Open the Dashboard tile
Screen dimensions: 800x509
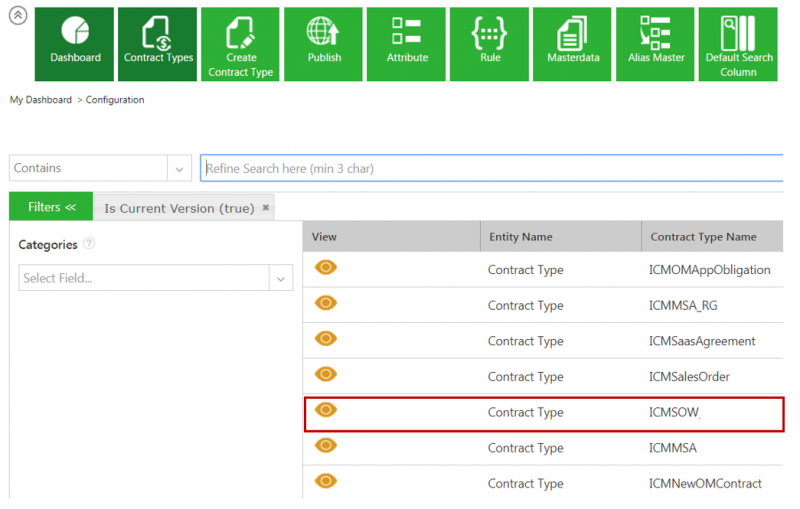(x=76, y=44)
